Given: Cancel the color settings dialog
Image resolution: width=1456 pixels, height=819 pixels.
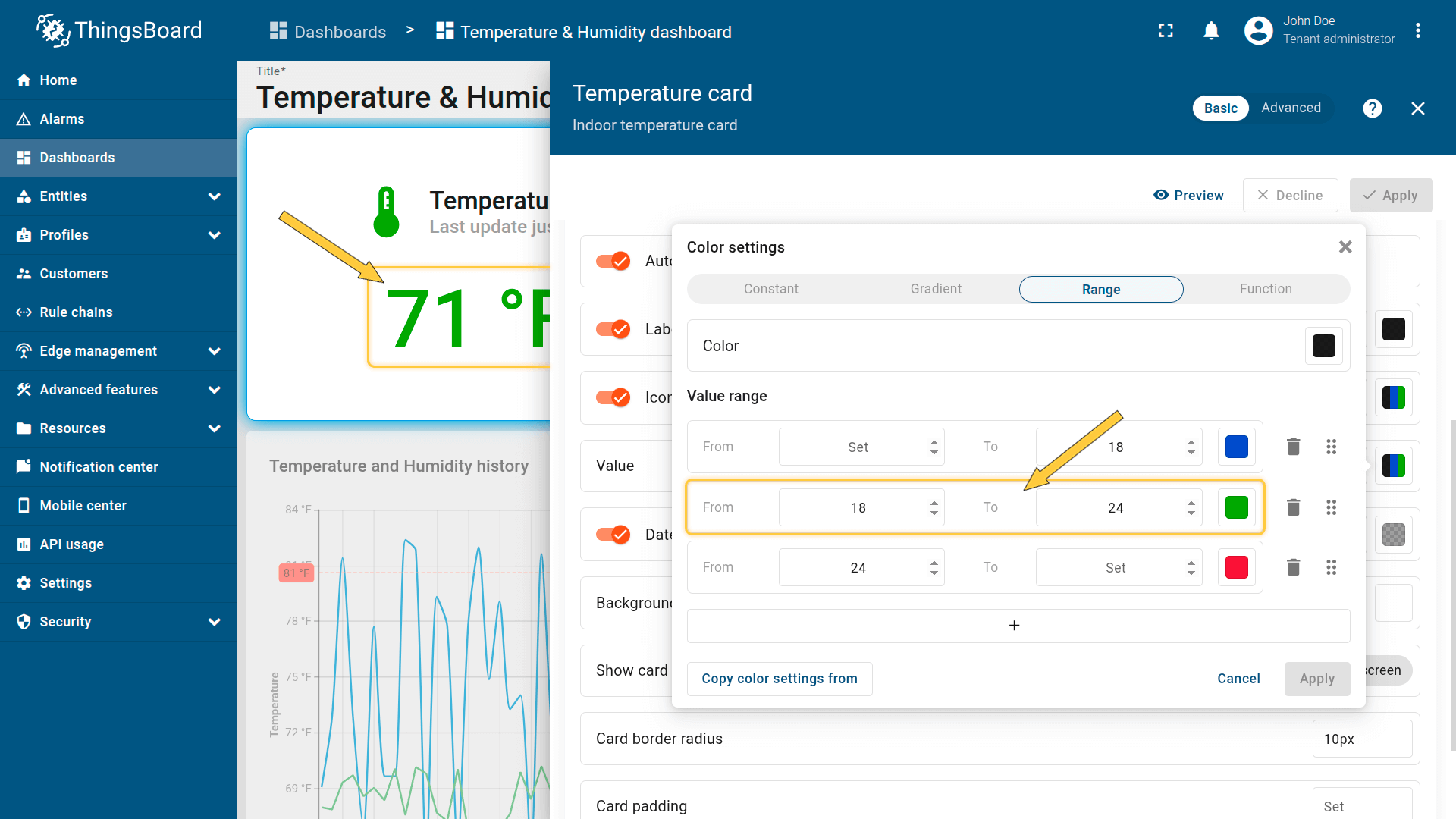Looking at the screenshot, I should 1238,679.
